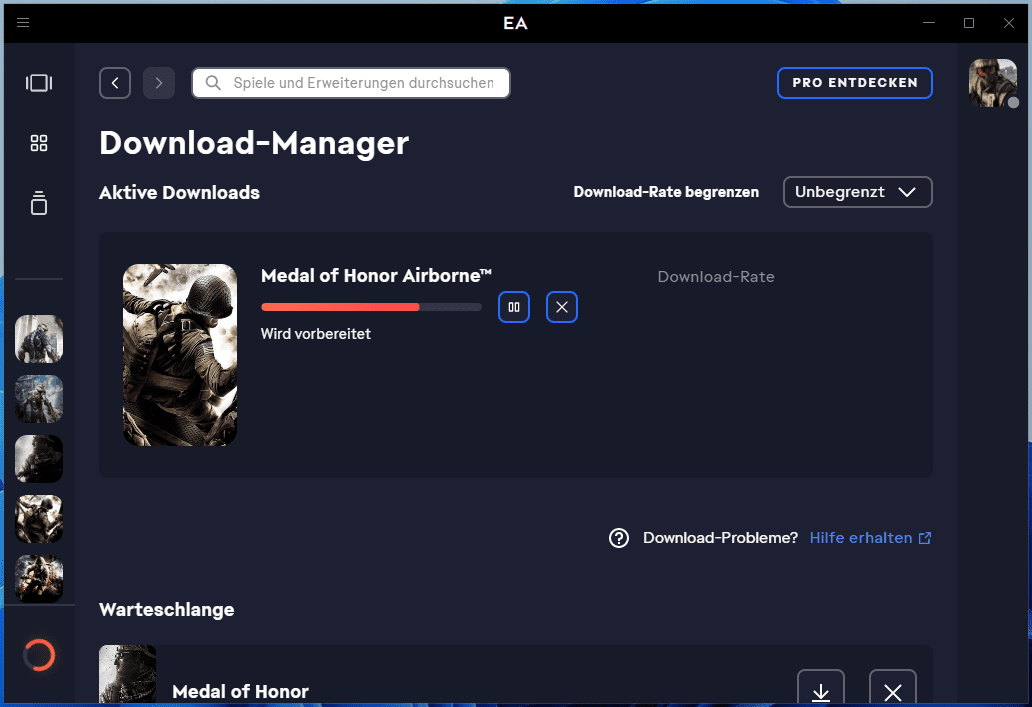Click the search magnifier icon
Screen dimensions: 1032x707
tap(213, 83)
